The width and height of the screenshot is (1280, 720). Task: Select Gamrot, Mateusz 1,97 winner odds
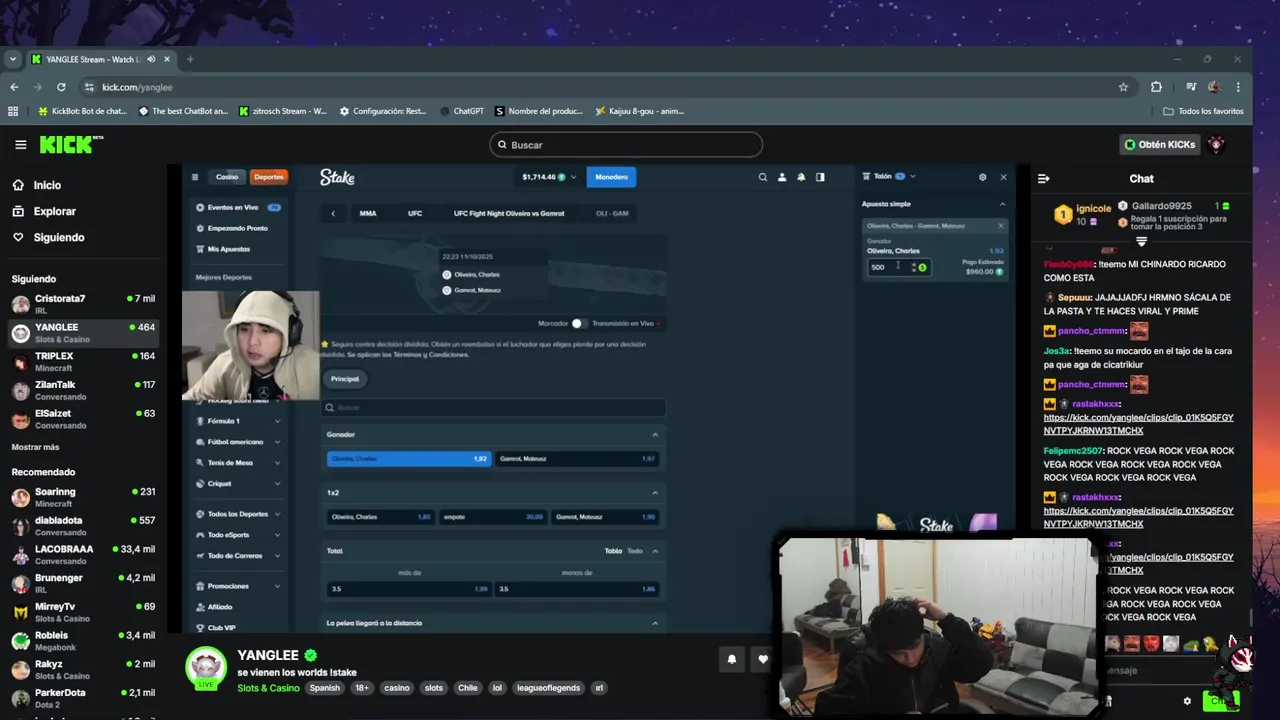[577, 459]
